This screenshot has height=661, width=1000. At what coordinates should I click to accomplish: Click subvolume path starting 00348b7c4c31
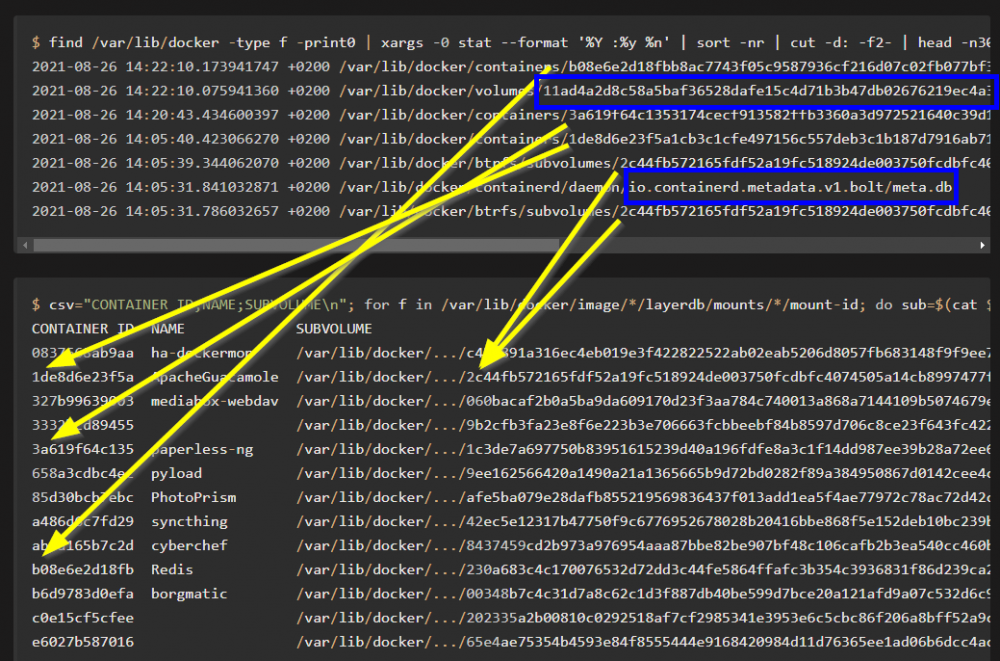pos(643,593)
